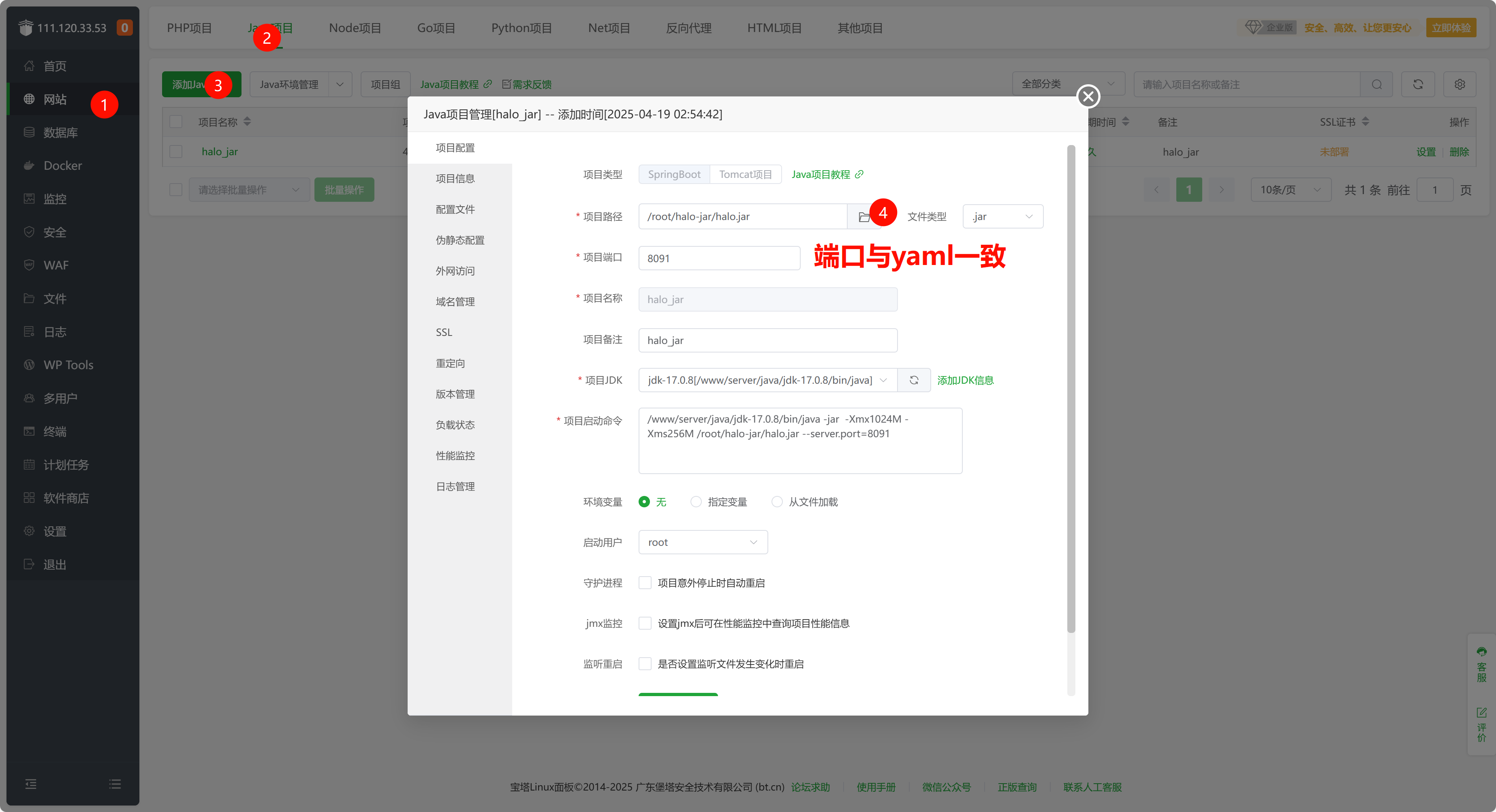The width and height of the screenshot is (1496, 812).
Task: Open the 文件类型 .jar dropdown
Action: [1003, 217]
